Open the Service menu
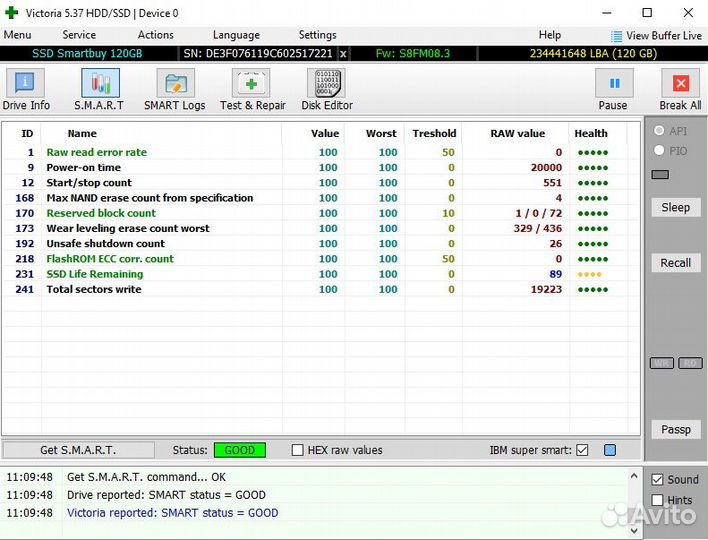Viewport: 708px width, 540px height. 79,35
